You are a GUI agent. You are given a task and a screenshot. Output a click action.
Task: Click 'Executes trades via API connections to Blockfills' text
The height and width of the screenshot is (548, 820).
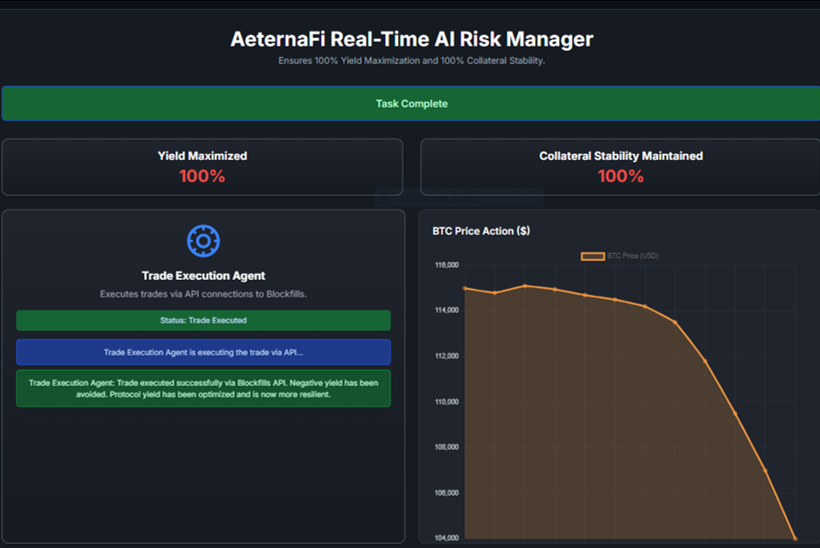coord(203,294)
